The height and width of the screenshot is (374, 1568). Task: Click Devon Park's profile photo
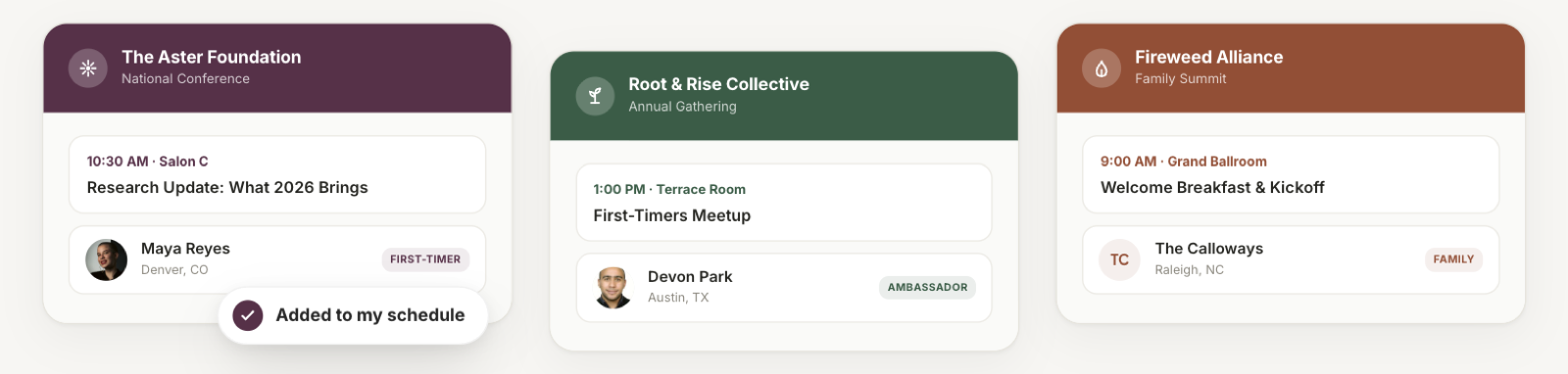point(613,288)
